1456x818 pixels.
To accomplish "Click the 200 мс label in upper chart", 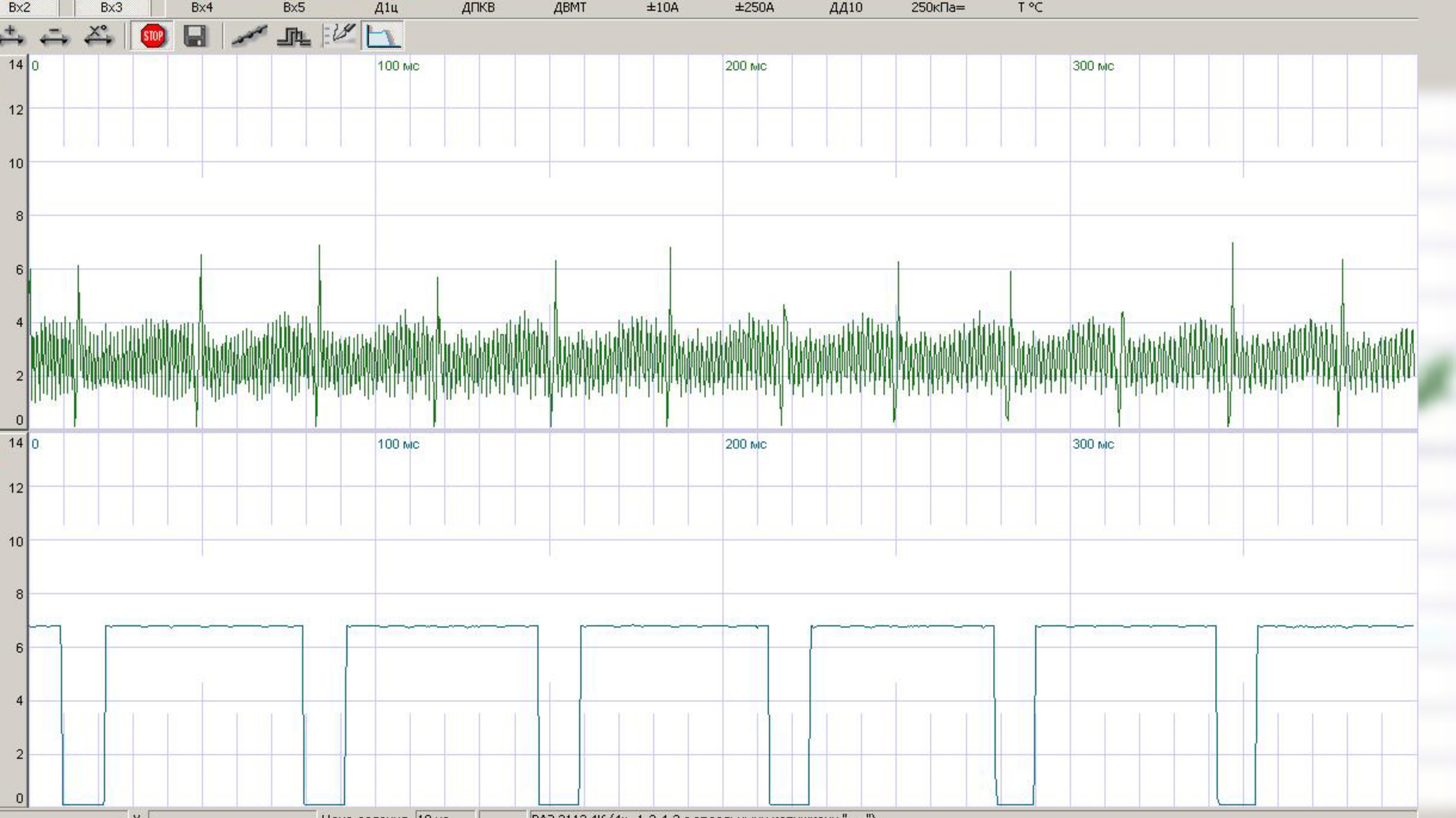I will (746, 66).
